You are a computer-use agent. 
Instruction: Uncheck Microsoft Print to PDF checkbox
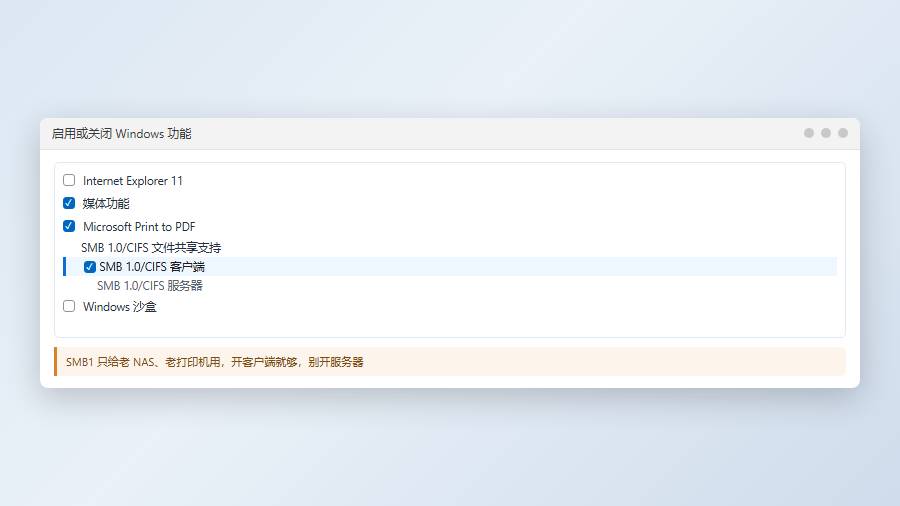(69, 226)
